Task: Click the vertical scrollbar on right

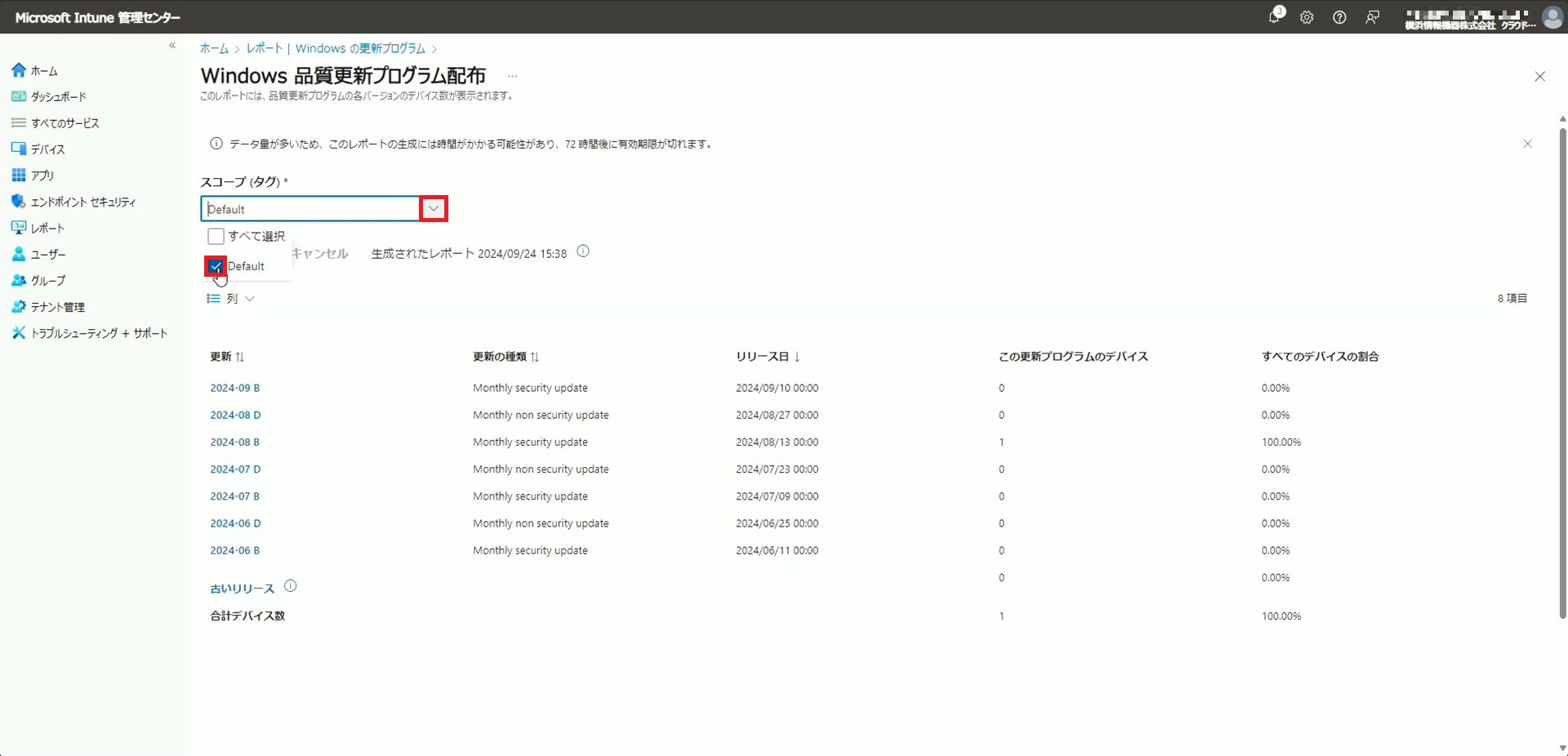Action: [x=1562, y=367]
